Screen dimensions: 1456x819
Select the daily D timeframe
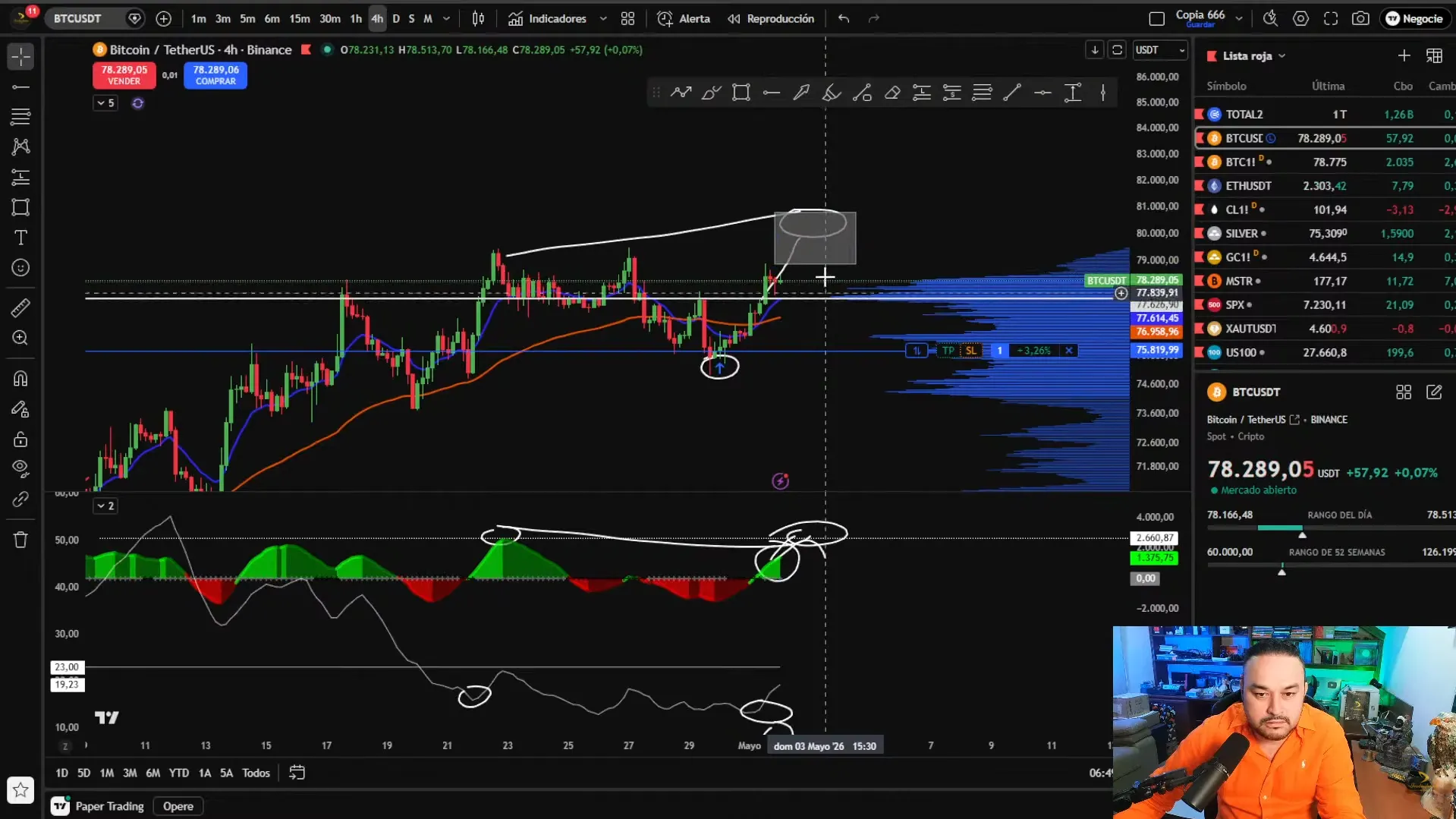tap(395, 18)
